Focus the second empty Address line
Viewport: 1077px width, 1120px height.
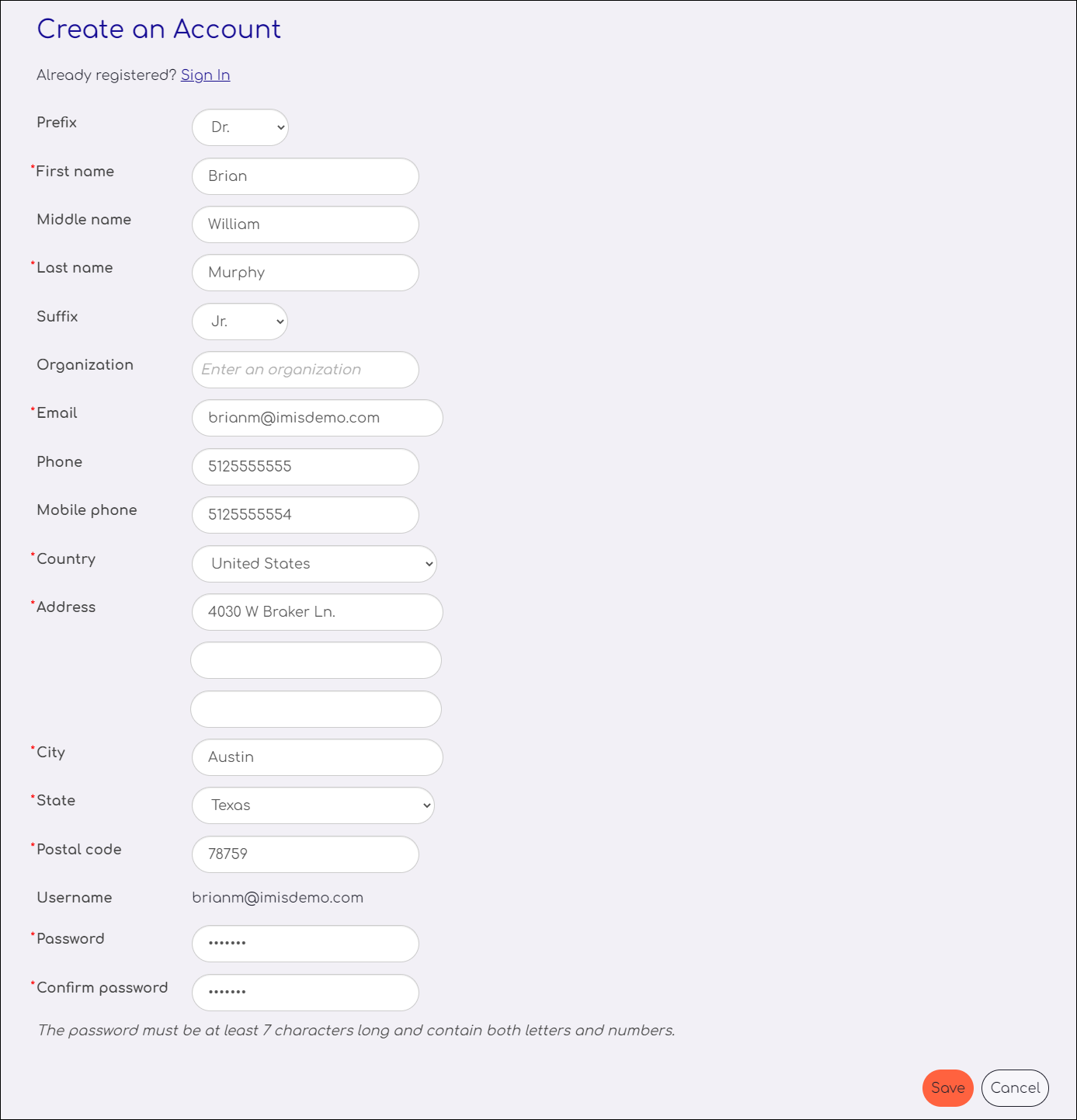coord(316,660)
